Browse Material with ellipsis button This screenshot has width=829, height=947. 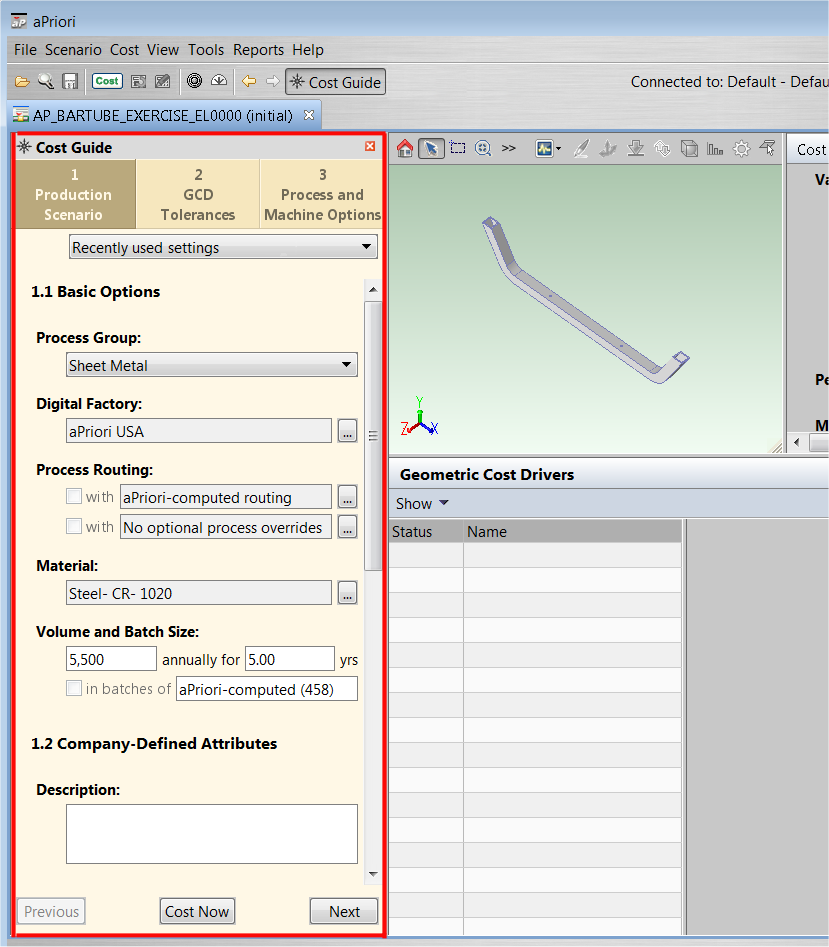[347, 593]
